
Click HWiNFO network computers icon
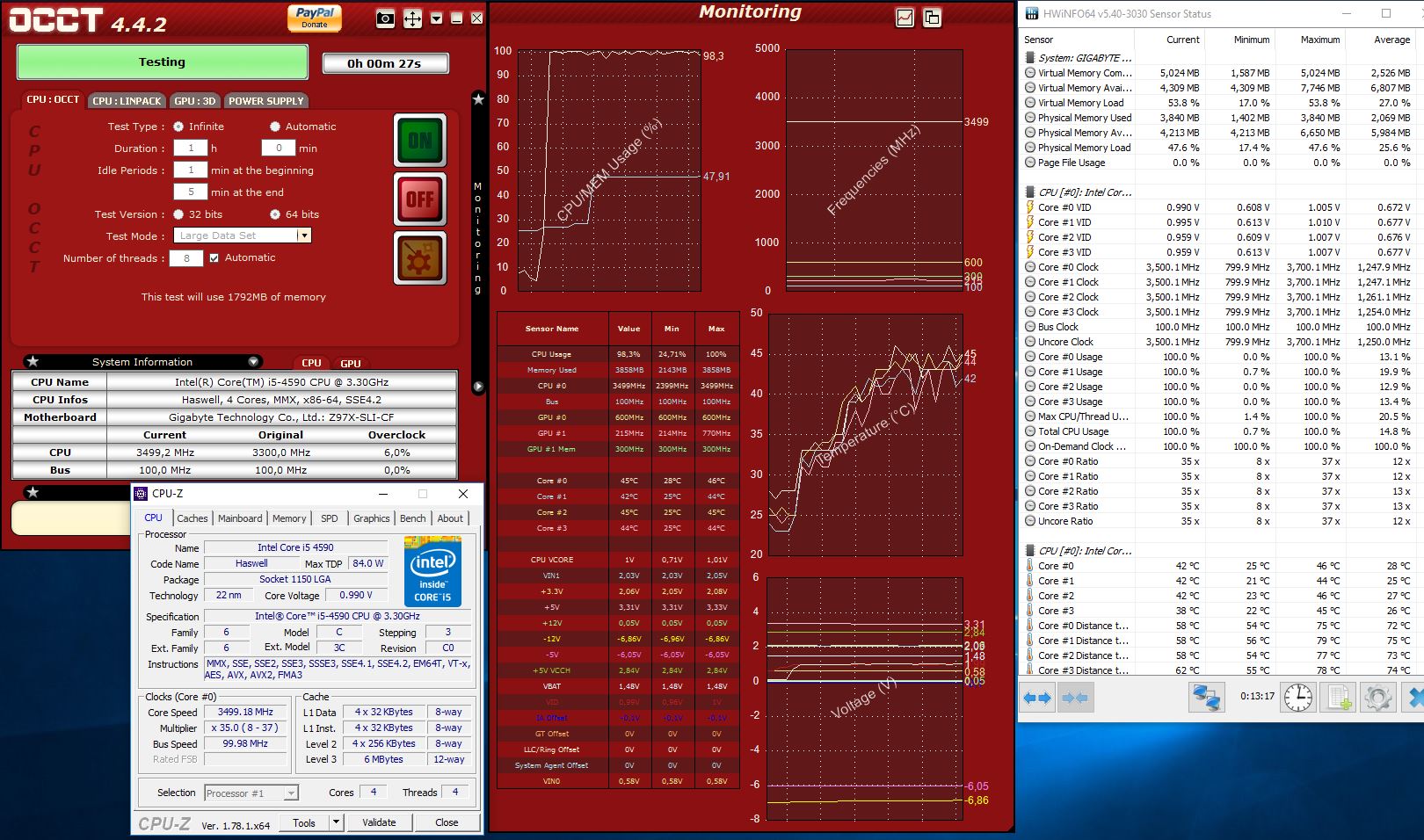pos(1207,698)
